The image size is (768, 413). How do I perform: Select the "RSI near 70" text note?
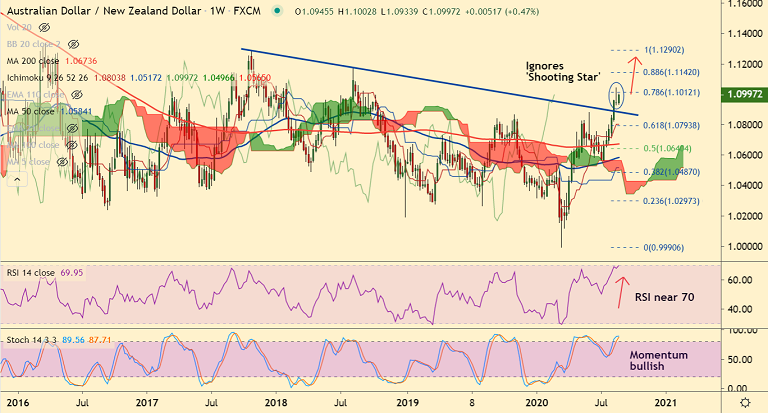665,297
